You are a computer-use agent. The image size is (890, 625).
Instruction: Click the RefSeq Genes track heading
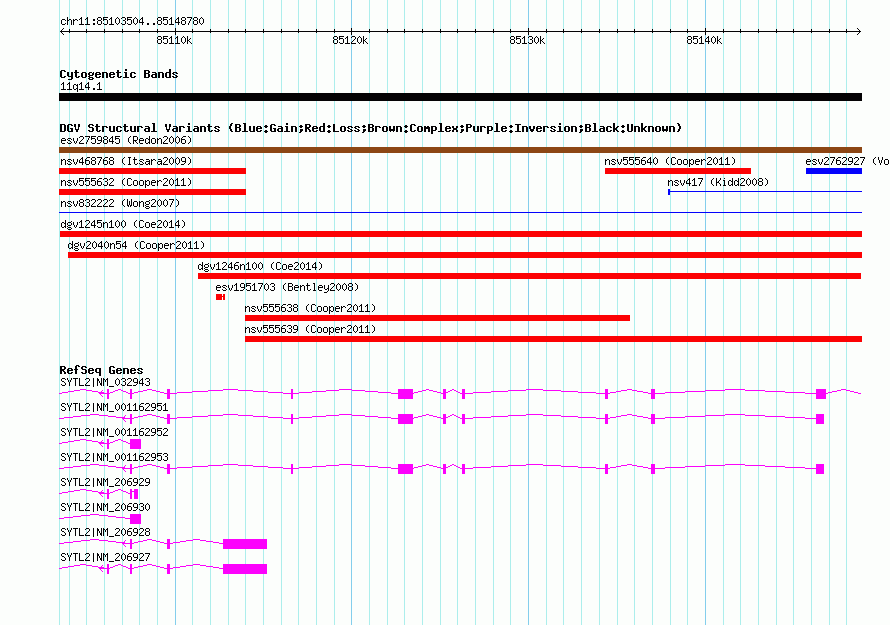(101, 370)
